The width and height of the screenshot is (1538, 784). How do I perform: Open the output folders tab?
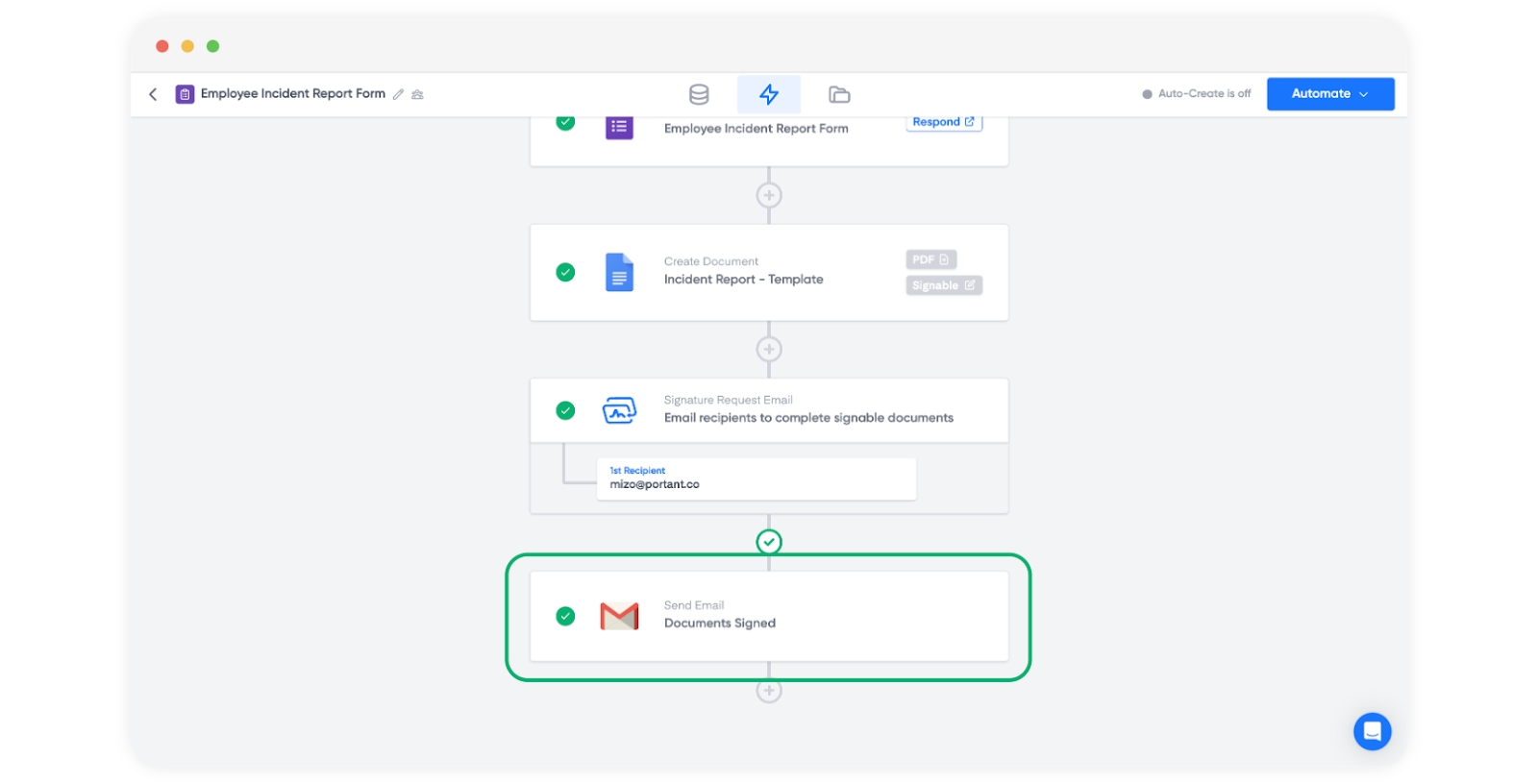click(839, 94)
